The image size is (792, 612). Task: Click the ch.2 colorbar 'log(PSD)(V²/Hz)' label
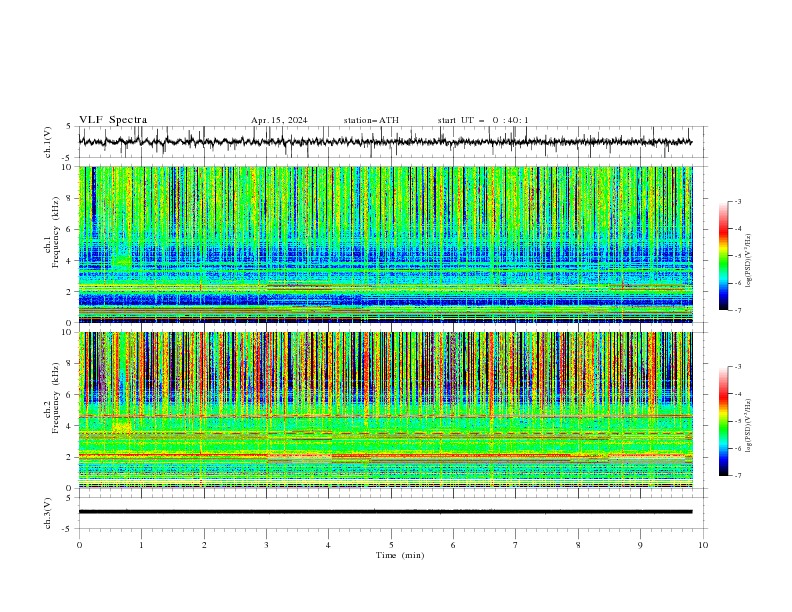tap(749, 426)
